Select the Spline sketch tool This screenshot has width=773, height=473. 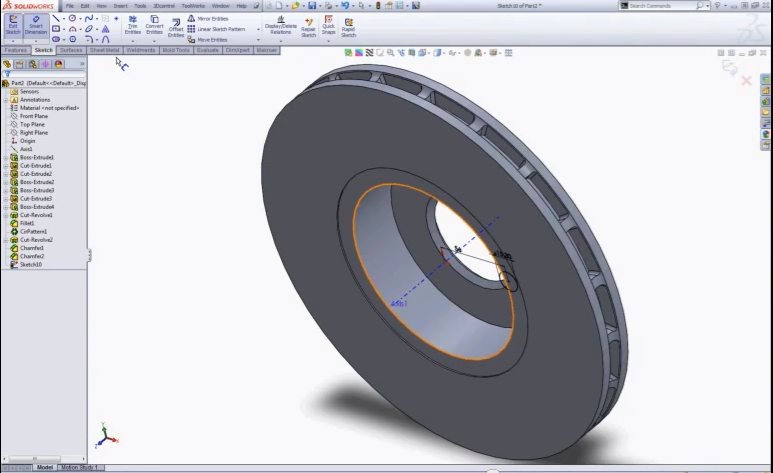click(89, 18)
